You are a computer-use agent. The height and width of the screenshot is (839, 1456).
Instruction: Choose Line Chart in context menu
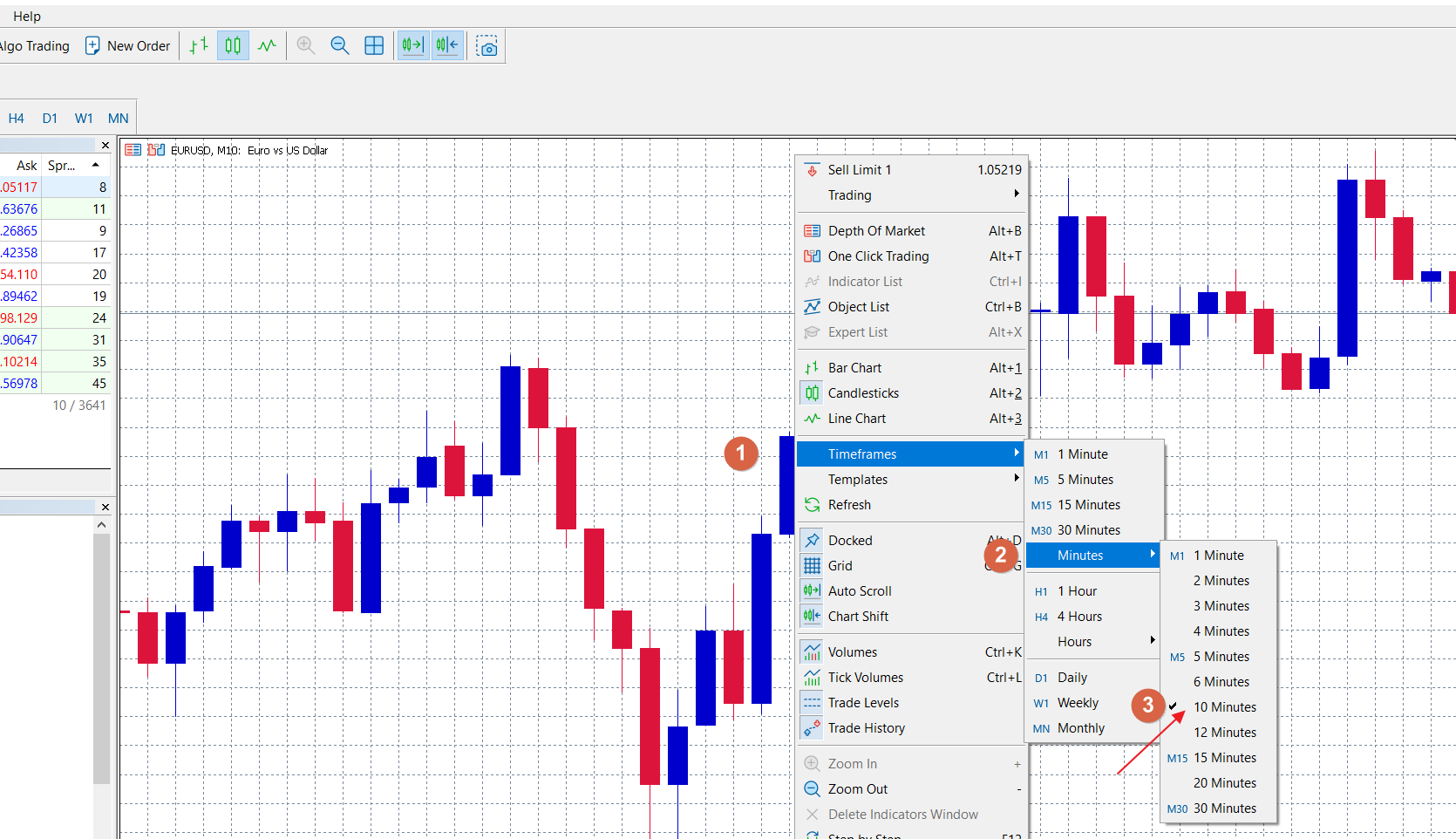pyautogui.click(x=912, y=419)
